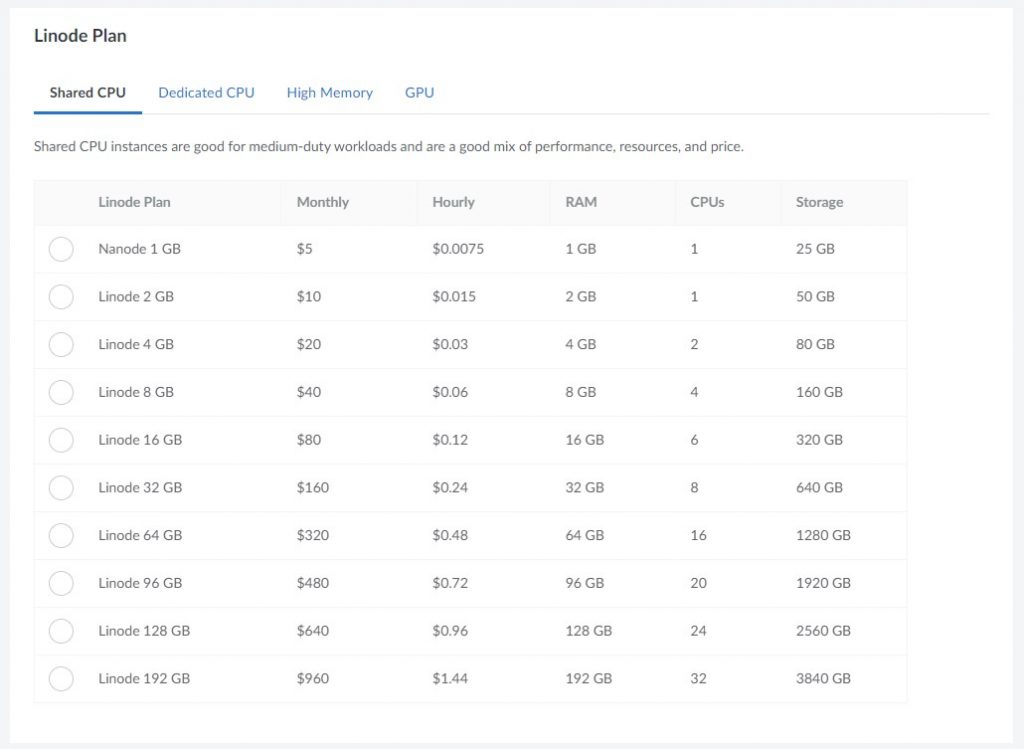Pick the Linode 96 GB radio button
This screenshot has height=749, width=1024.
coord(61,583)
